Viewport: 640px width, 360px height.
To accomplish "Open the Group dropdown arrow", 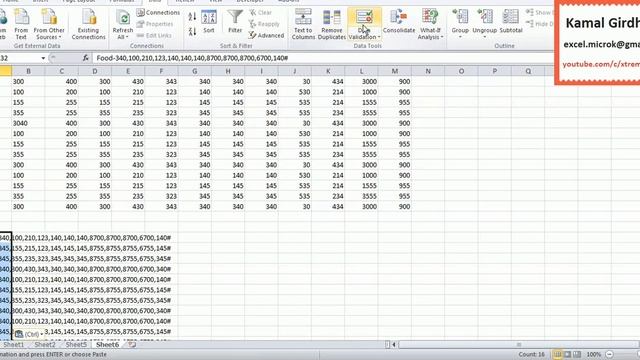I will pyautogui.click(x=460, y=37).
